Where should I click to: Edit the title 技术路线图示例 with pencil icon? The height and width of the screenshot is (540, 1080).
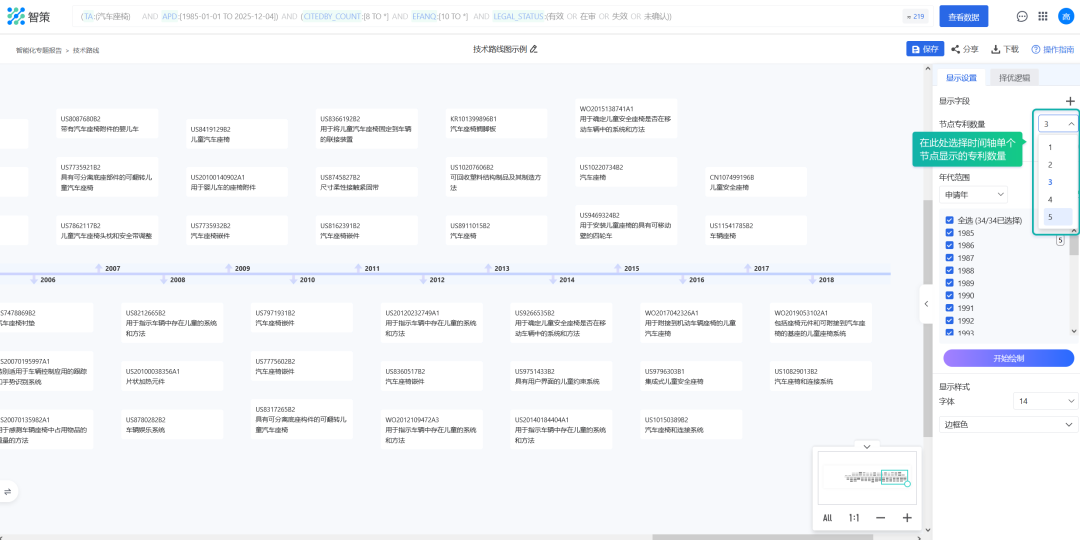point(533,49)
